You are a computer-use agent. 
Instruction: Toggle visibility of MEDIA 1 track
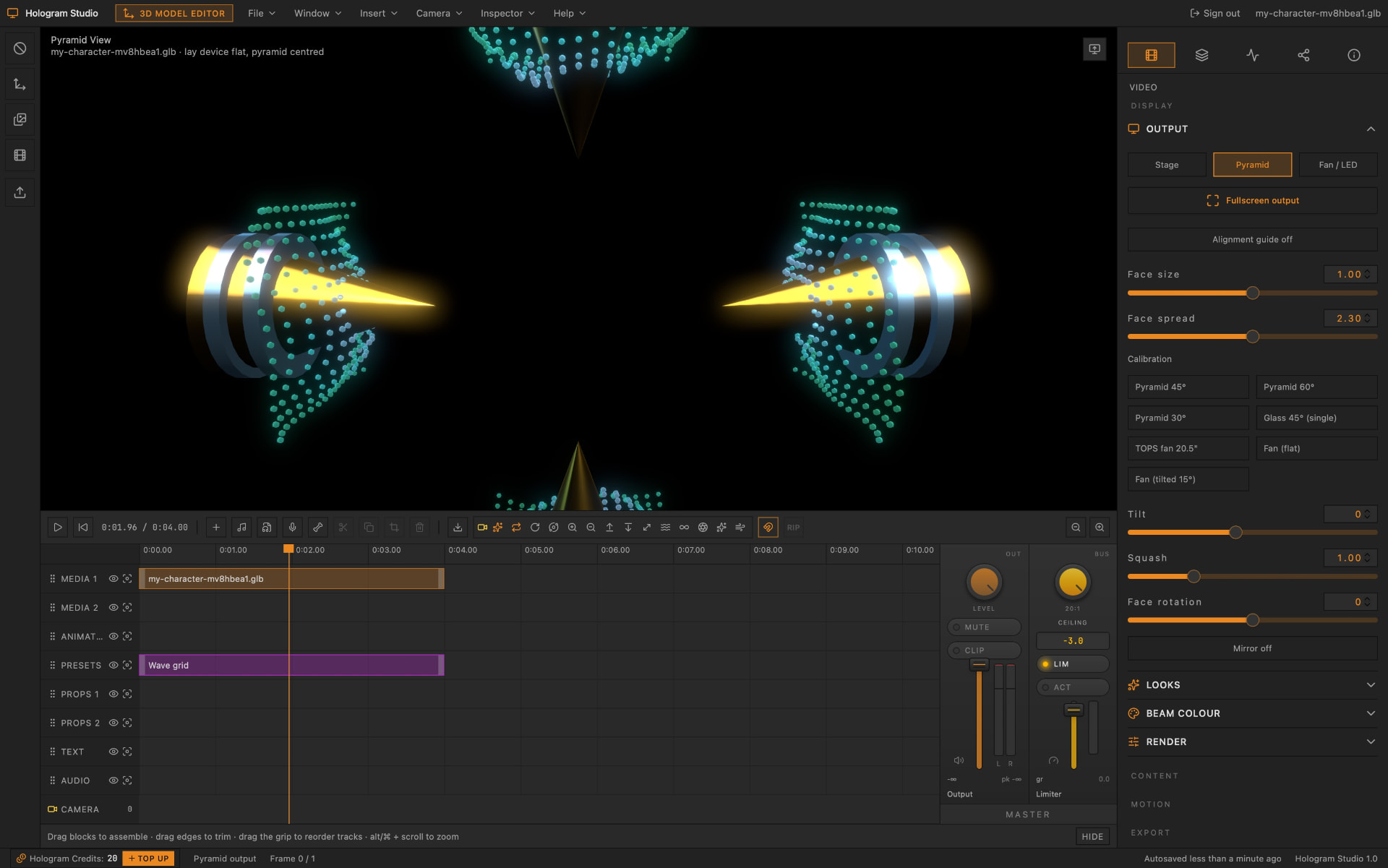(113, 579)
